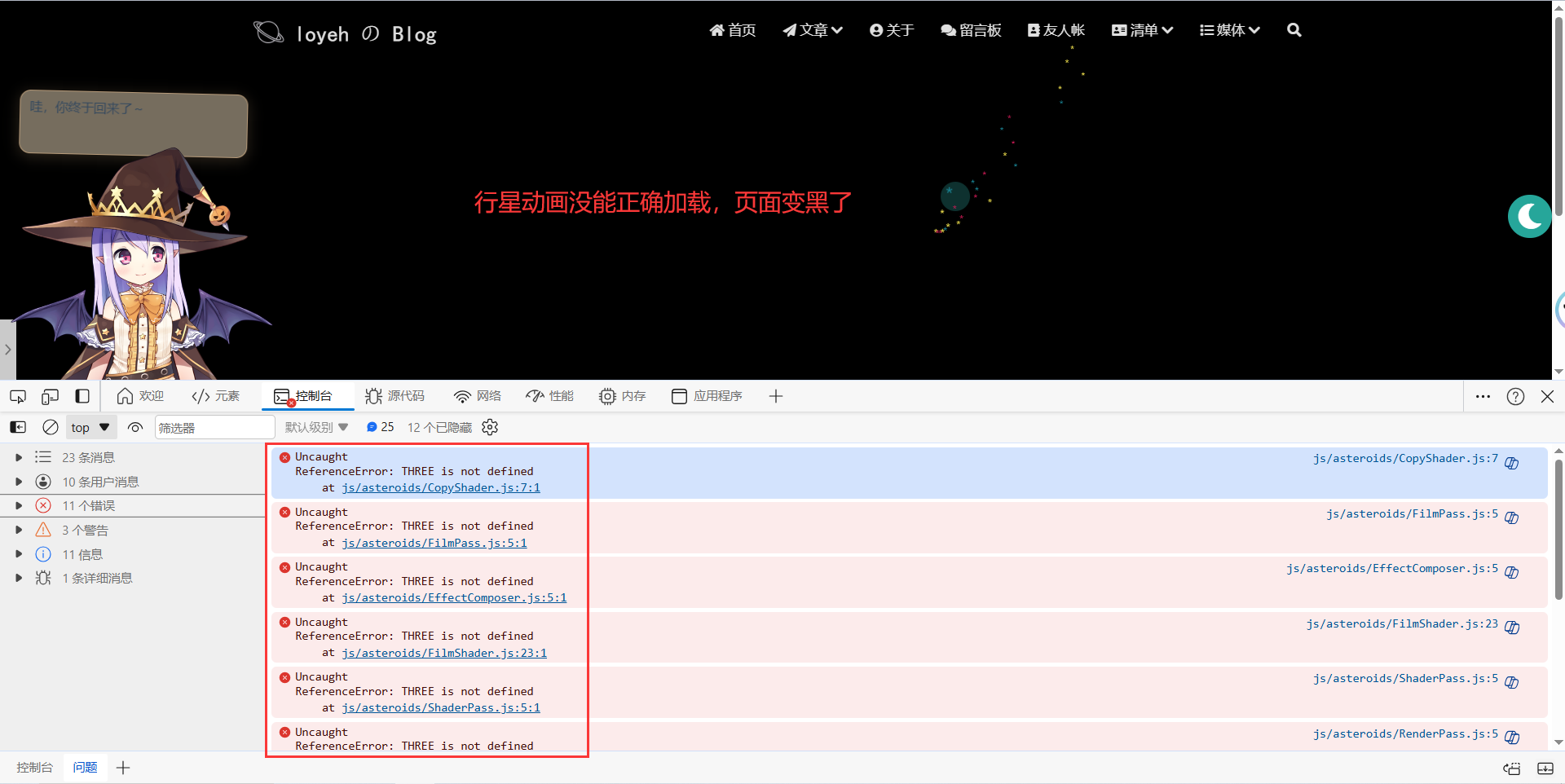This screenshot has height=784, width=1565.
Task: Open the 源代码 (Sources) tab
Action: [395, 396]
